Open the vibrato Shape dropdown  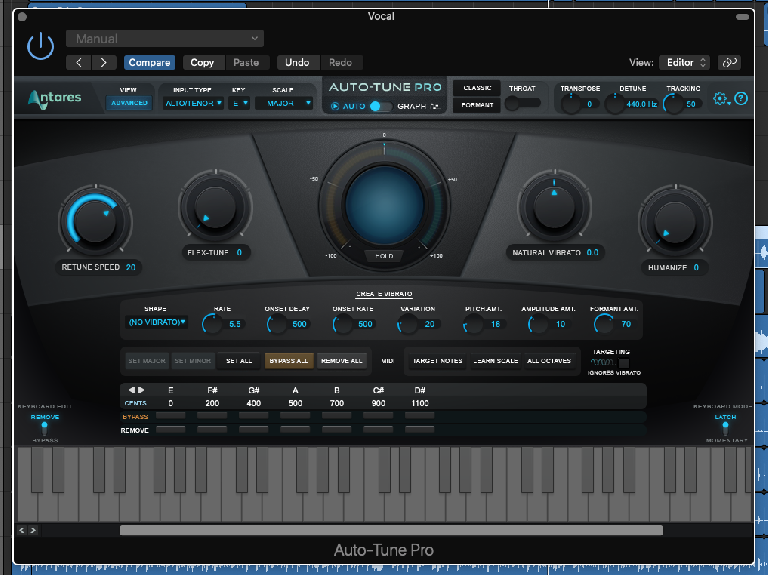pyautogui.click(x=157, y=322)
